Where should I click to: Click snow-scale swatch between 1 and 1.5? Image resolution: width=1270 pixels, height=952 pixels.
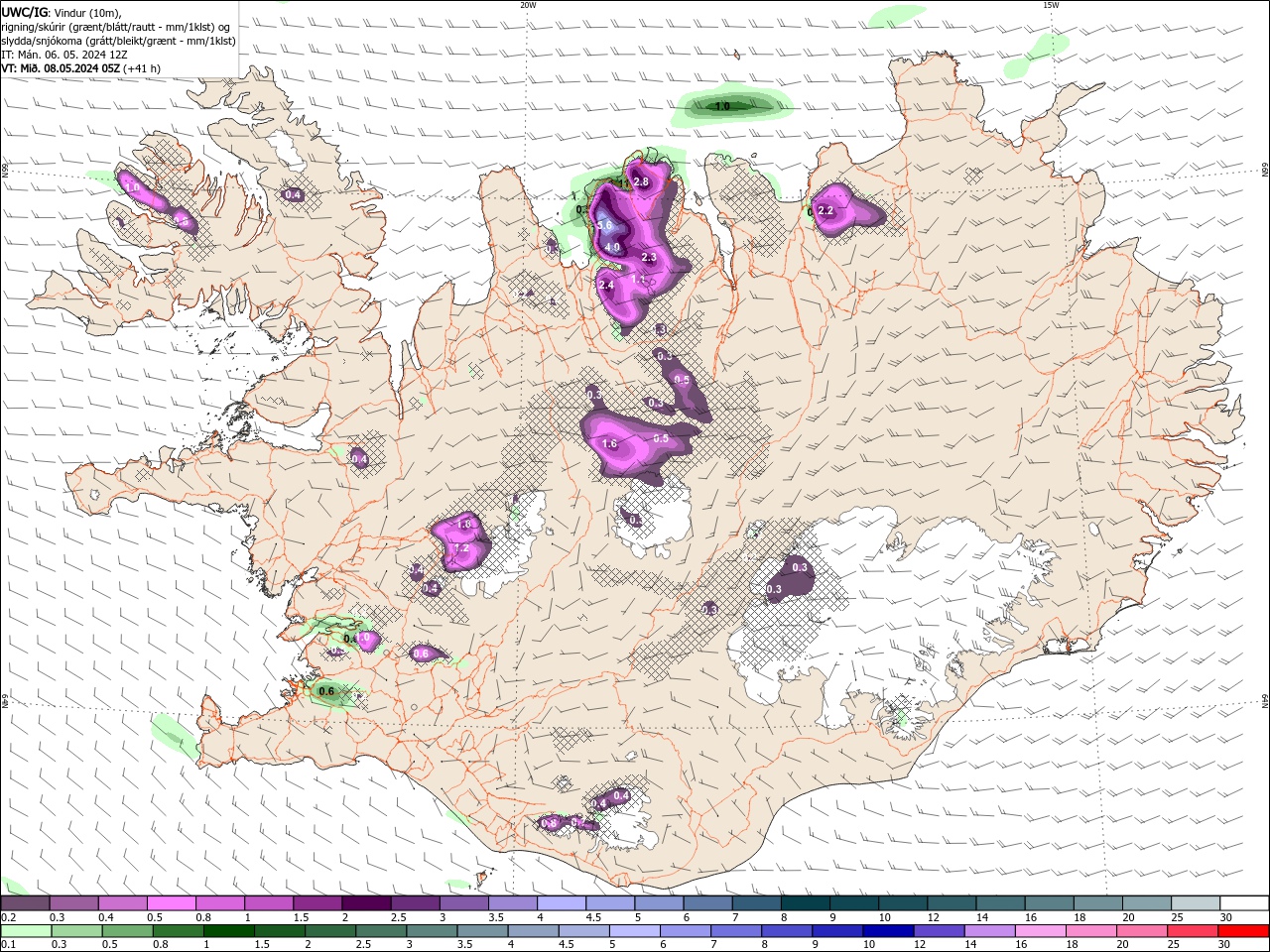tap(267, 903)
